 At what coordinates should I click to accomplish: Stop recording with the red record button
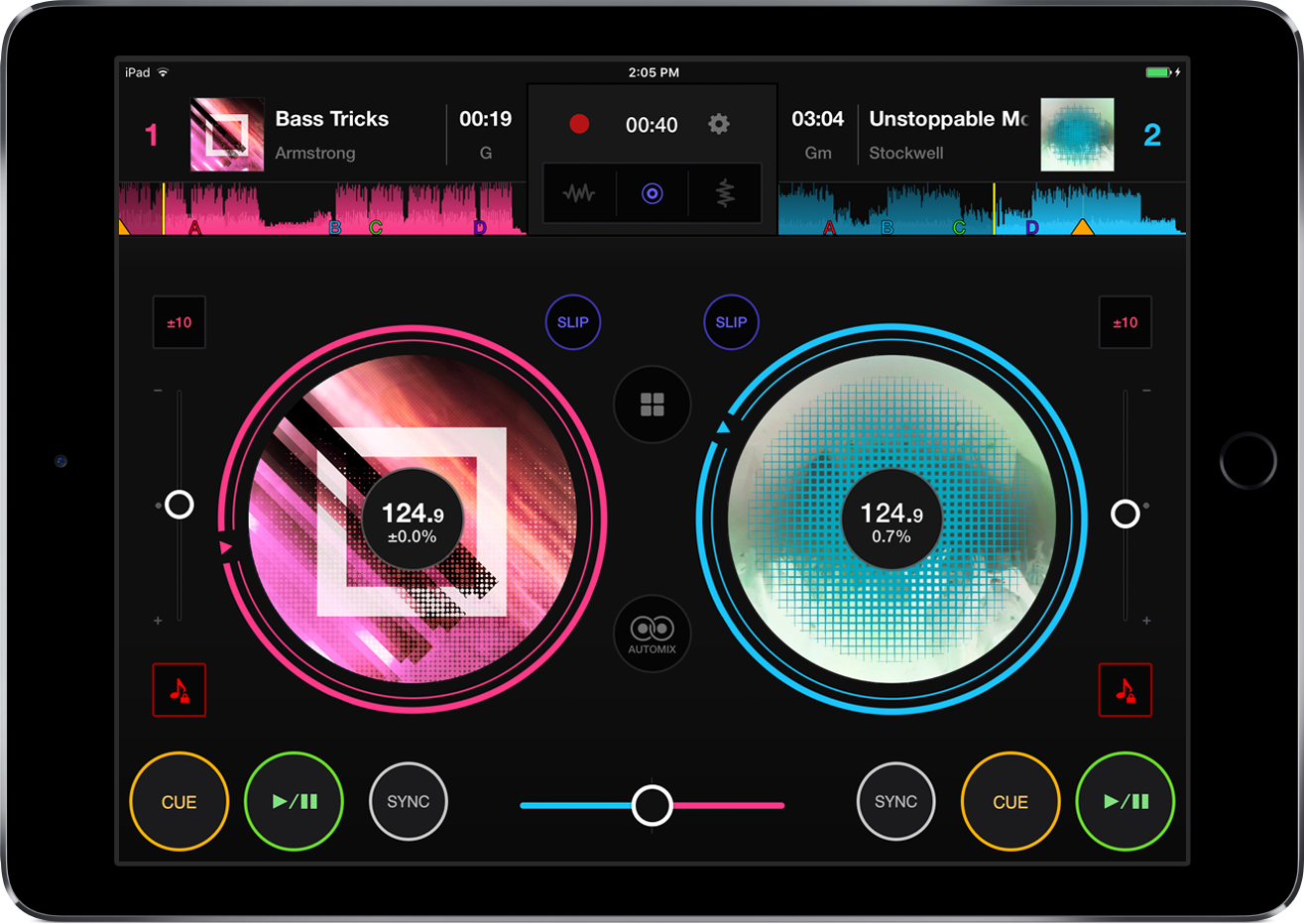(x=579, y=124)
